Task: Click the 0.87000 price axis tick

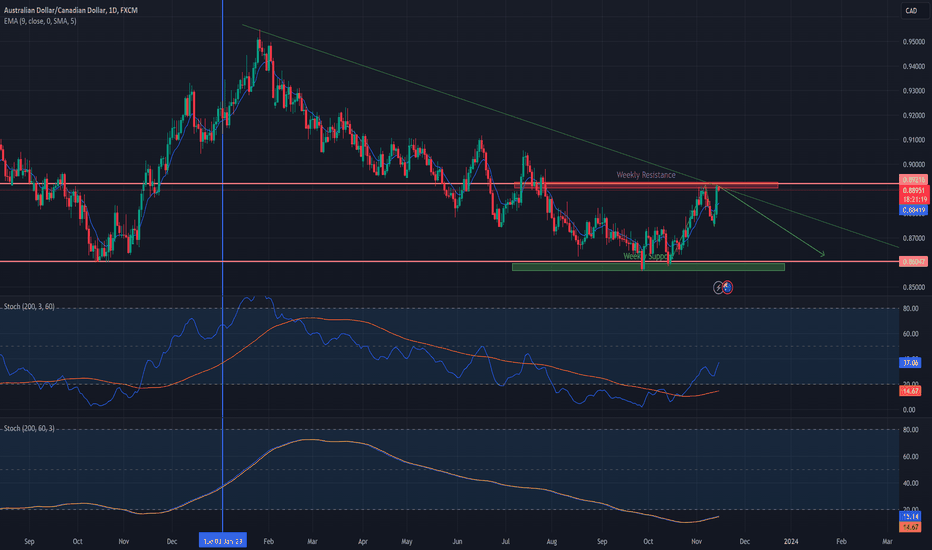Action: point(914,238)
